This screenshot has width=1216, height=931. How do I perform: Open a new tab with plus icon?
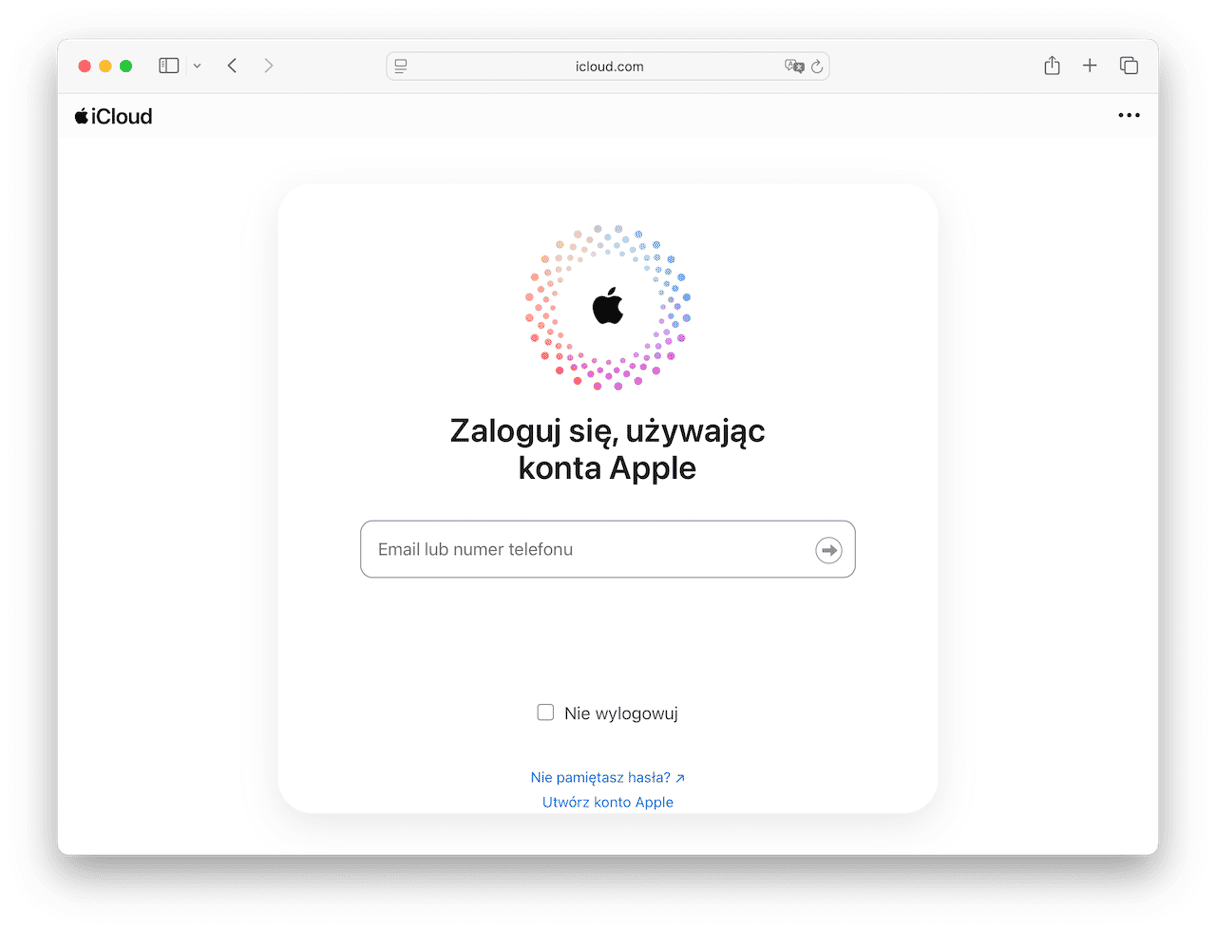coord(1090,66)
